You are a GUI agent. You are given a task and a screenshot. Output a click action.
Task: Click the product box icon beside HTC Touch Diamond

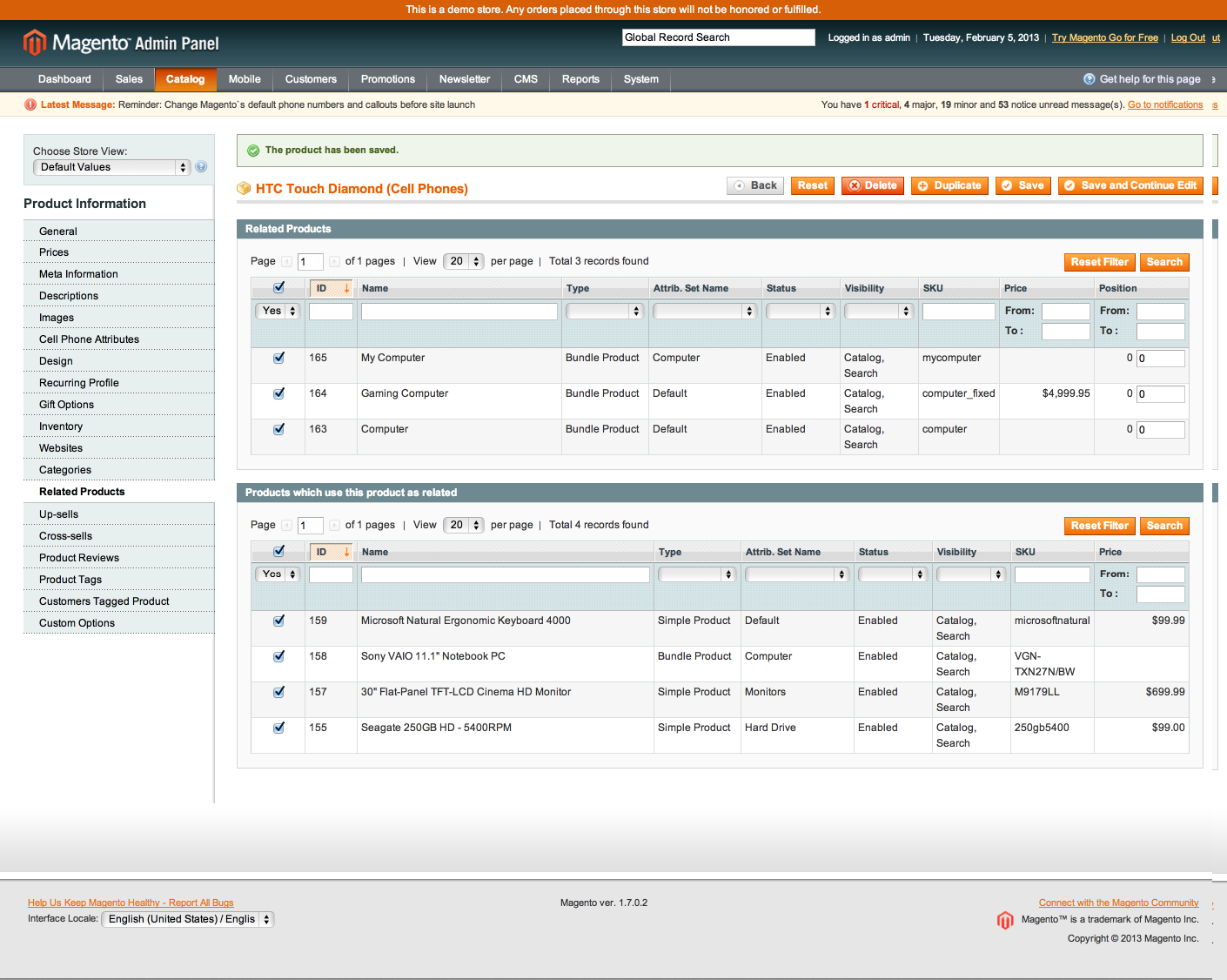[245, 188]
